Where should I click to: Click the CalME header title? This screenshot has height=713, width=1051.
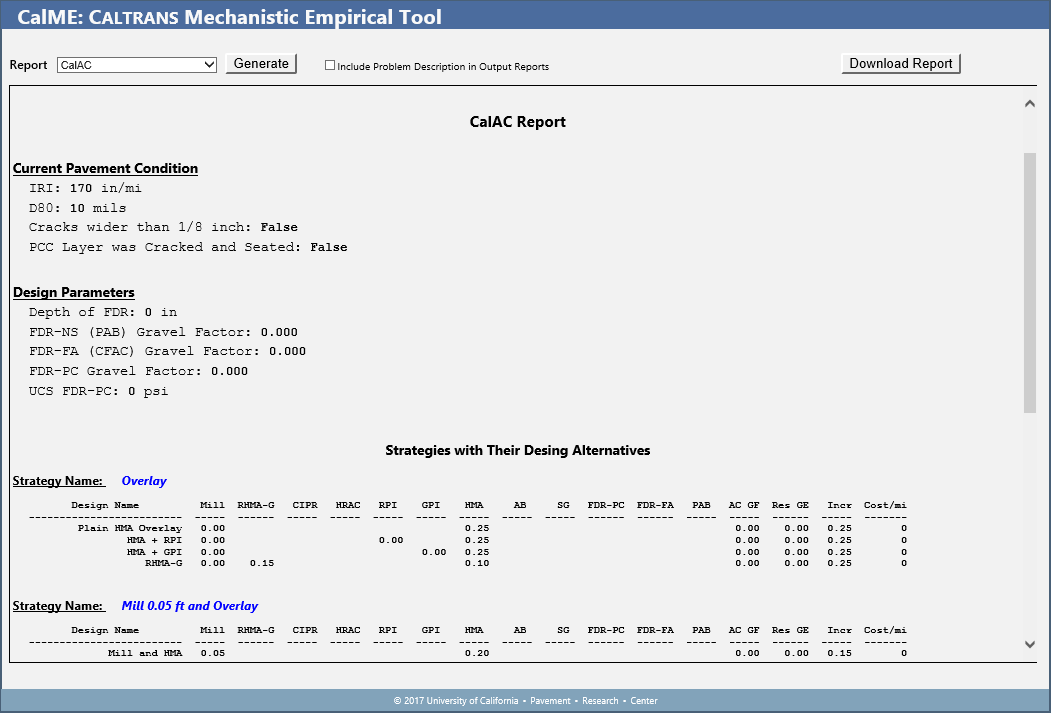(231, 17)
